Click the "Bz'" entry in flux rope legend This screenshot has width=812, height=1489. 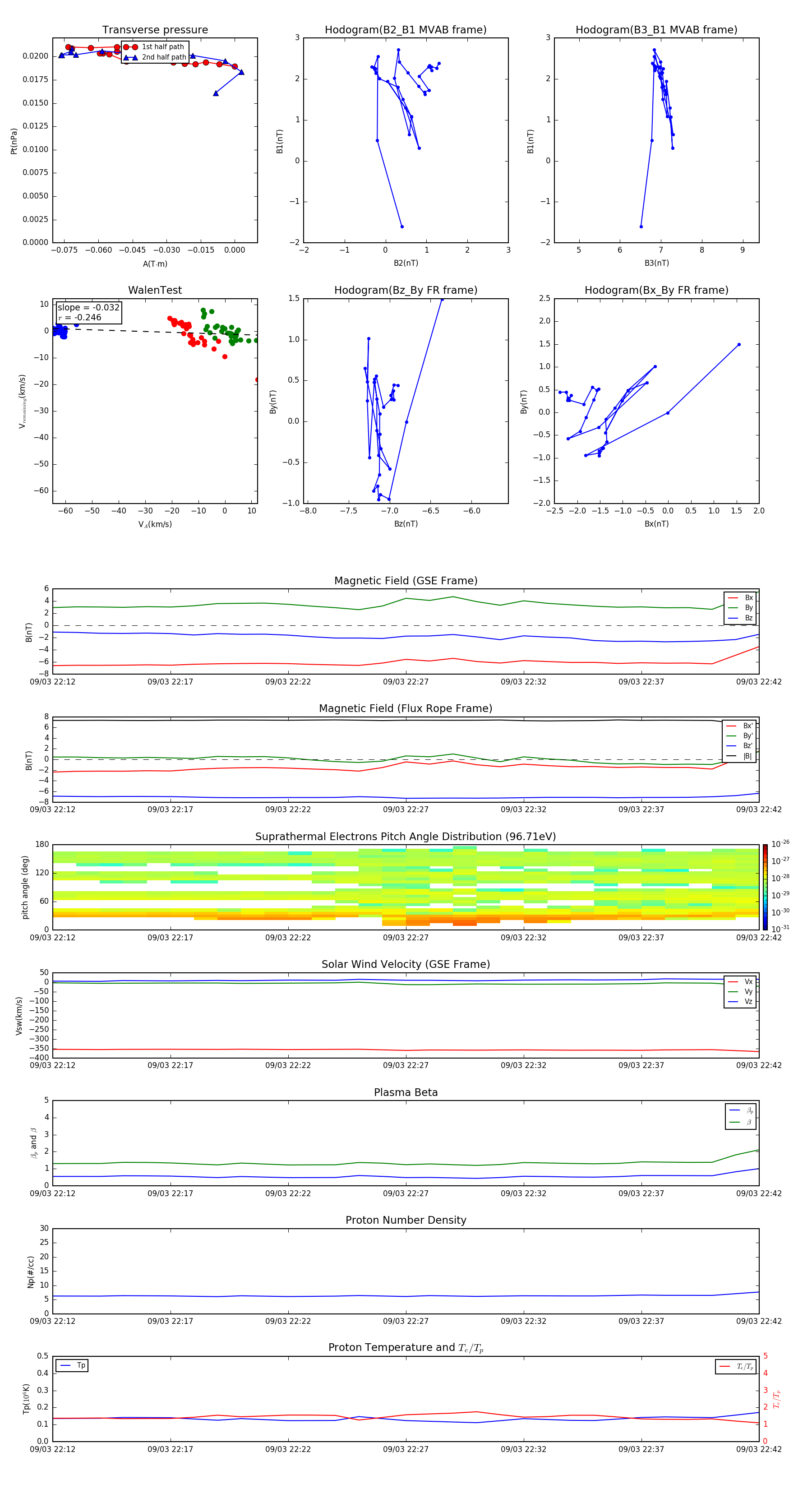tap(739, 746)
